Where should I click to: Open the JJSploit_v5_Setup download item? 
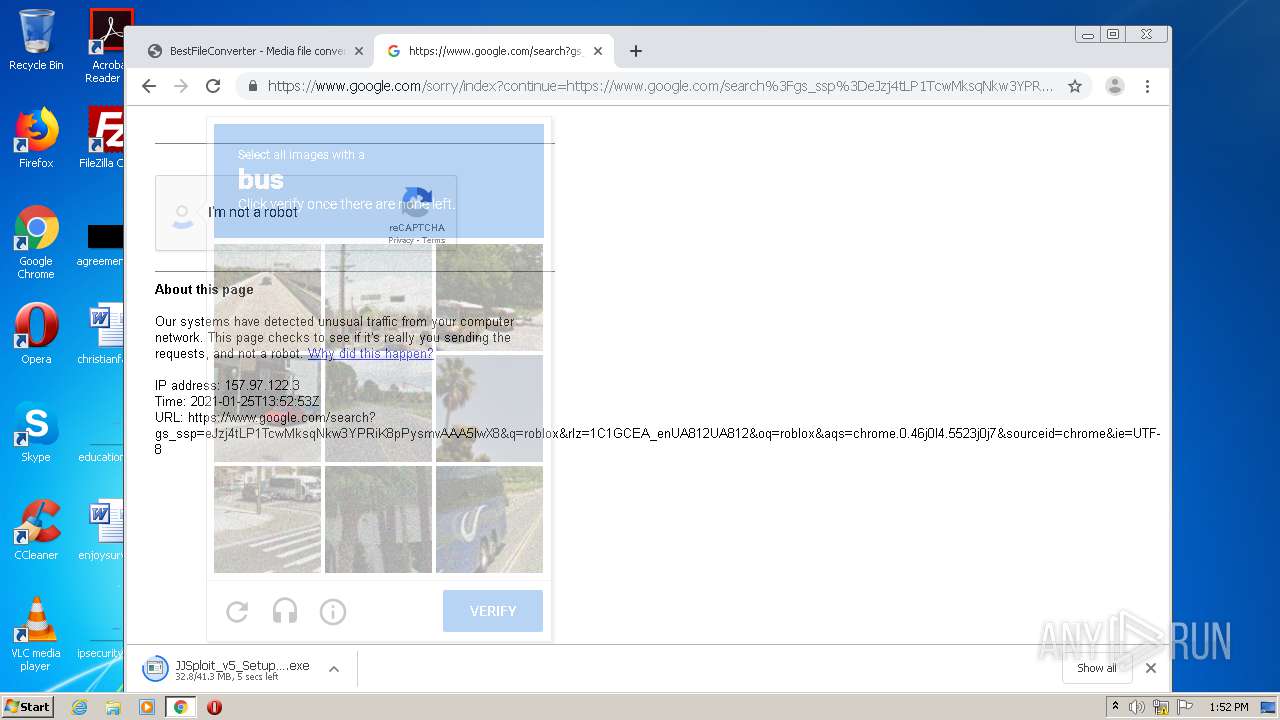tap(227, 669)
